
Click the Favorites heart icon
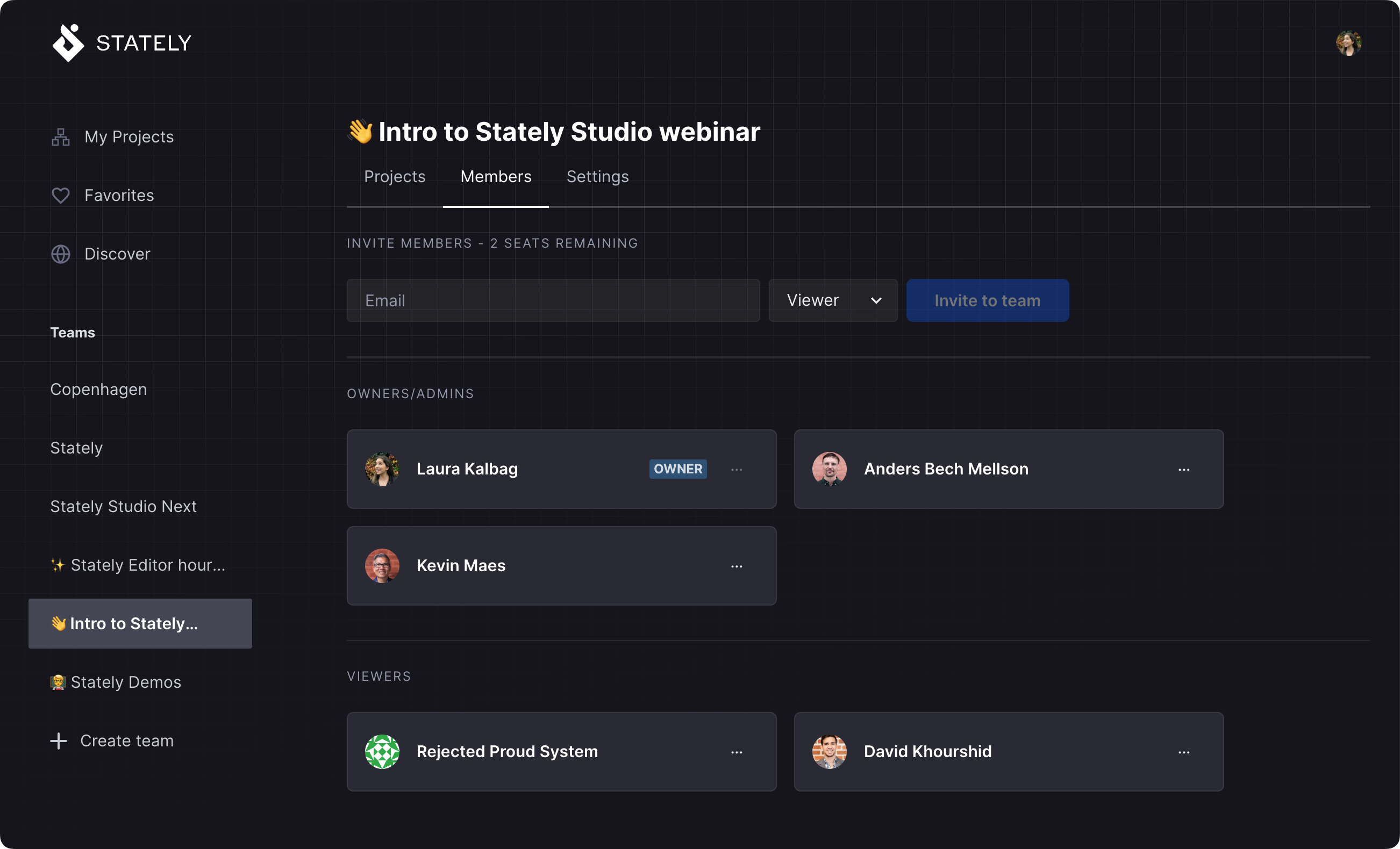[61, 195]
